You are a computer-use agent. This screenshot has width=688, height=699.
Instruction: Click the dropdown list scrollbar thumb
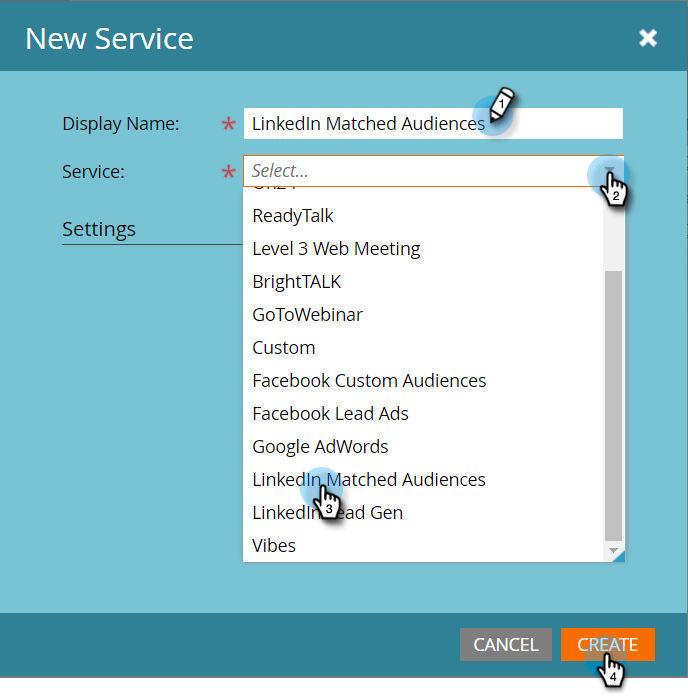(614, 406)
